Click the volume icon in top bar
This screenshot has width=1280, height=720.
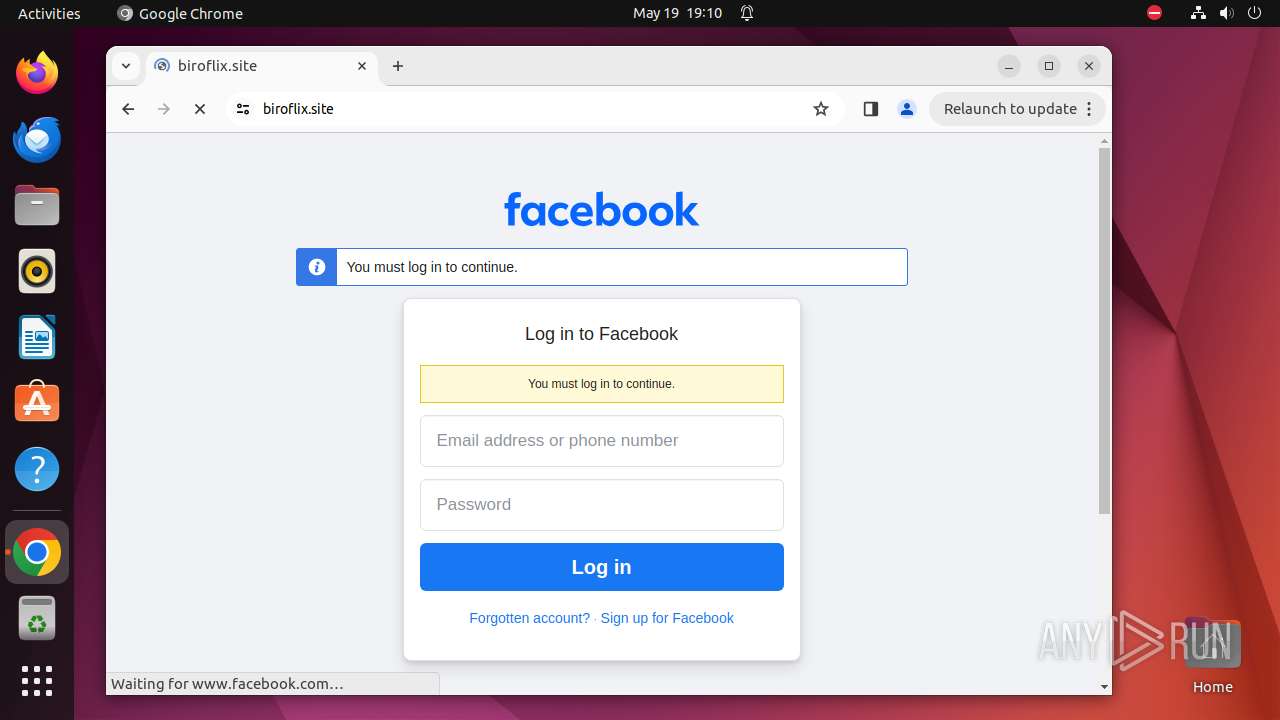[1227, 13]
